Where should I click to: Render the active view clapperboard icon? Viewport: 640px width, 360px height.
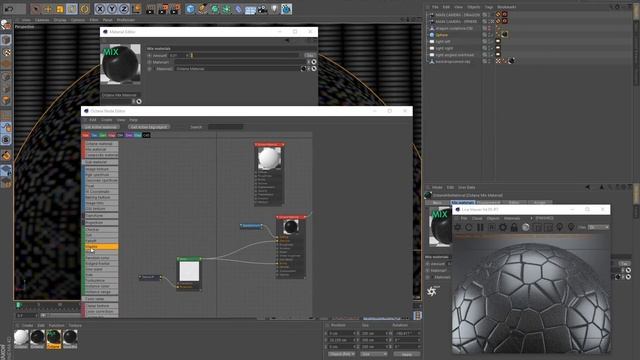click(x=151, y=9)
